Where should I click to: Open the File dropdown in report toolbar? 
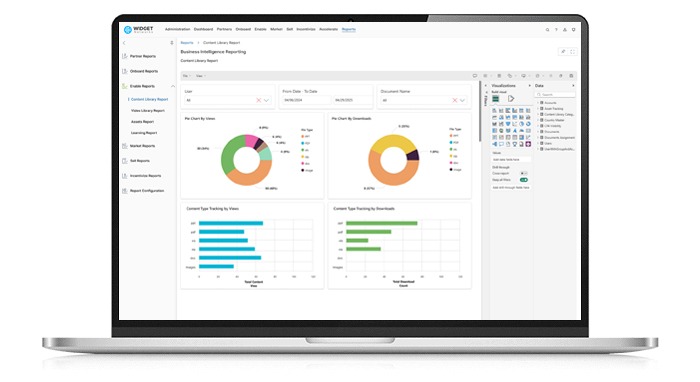[x=187, y=76]
